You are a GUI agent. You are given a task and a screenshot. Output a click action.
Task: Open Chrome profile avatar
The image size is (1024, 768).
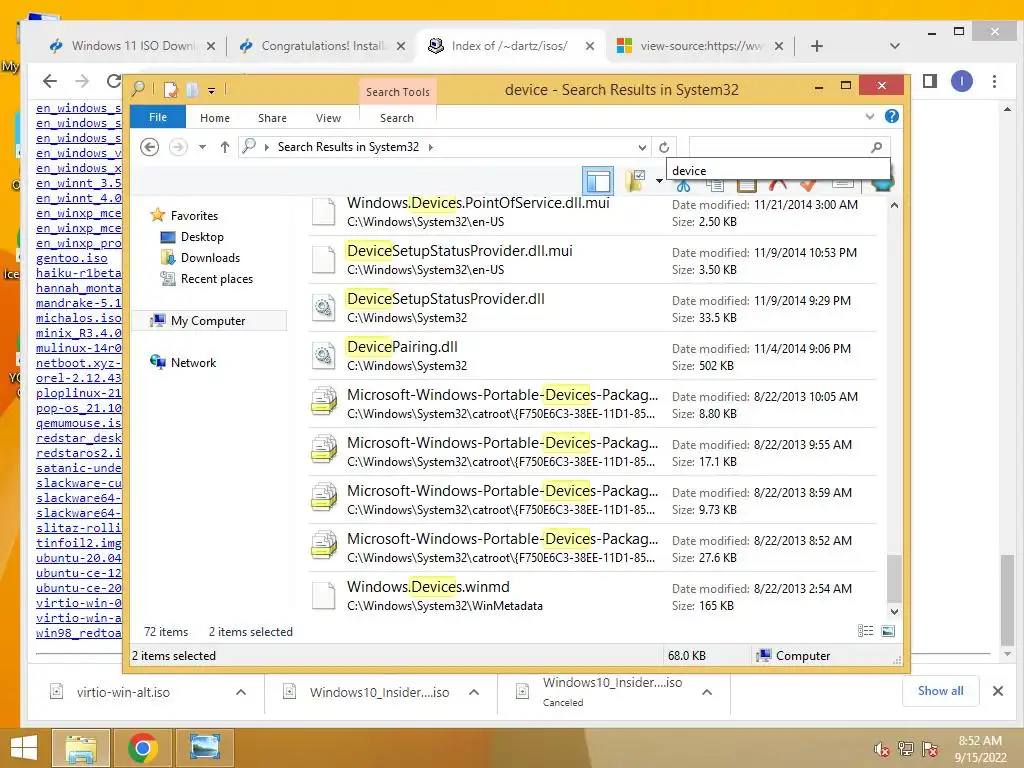[961, 81]
